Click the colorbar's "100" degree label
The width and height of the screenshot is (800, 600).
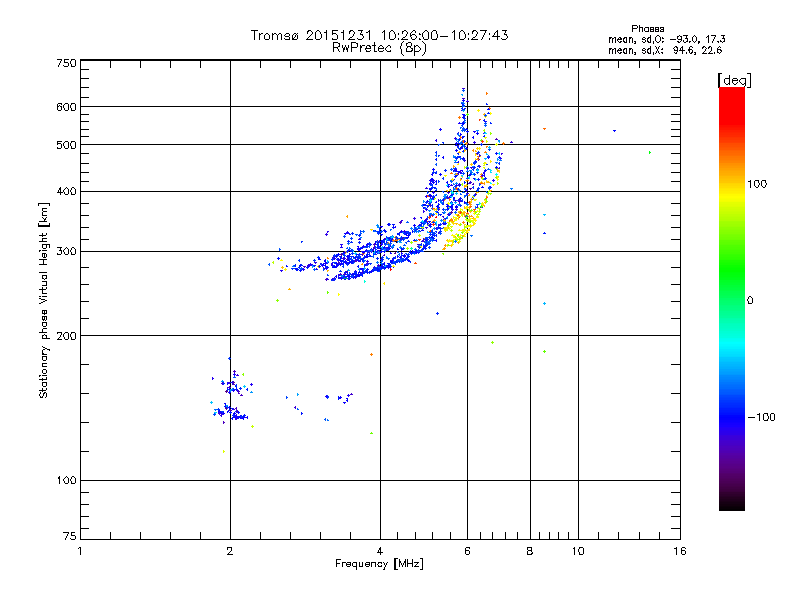click(757, 184)
